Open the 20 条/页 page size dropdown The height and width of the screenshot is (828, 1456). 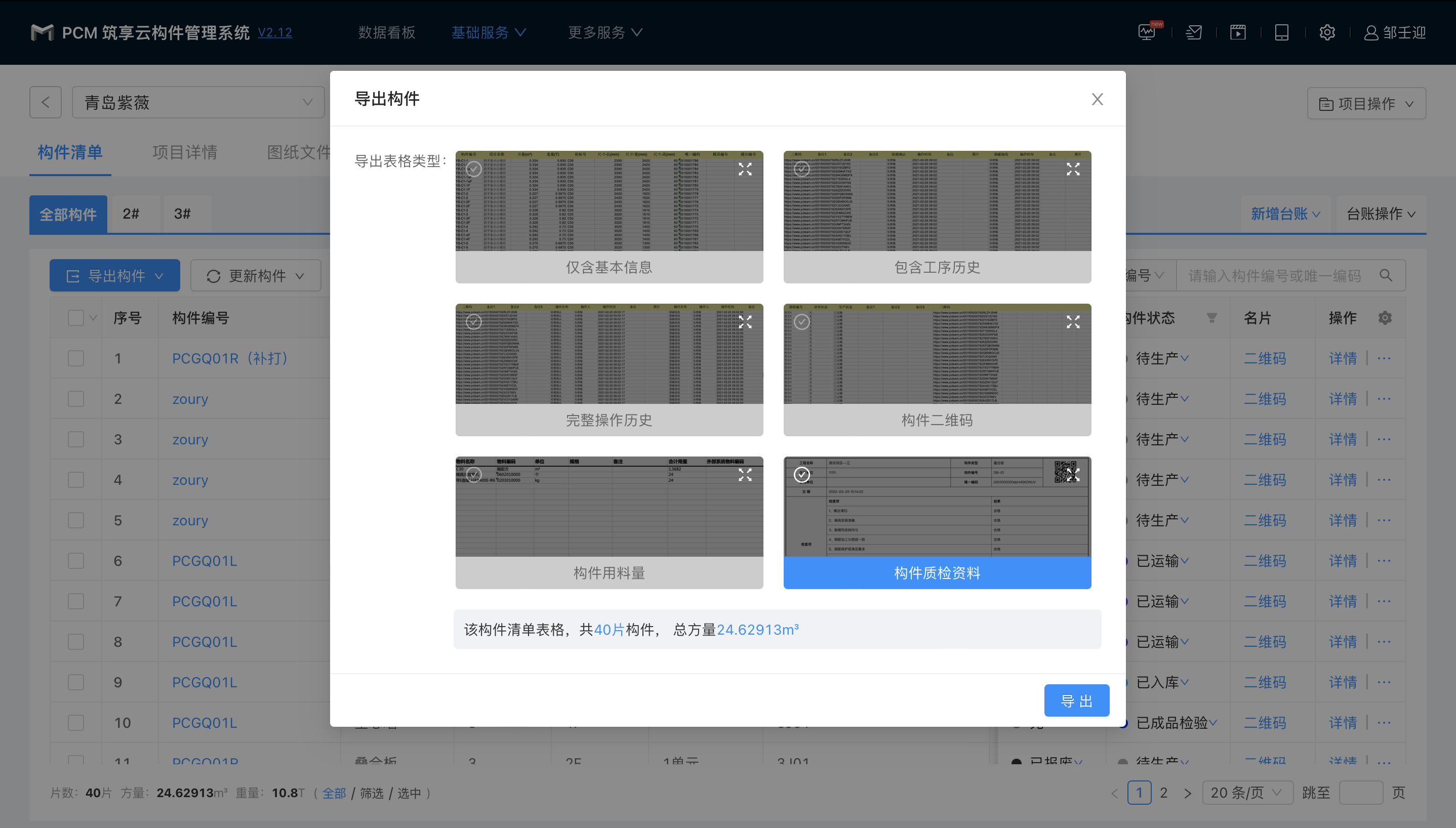tap(1247, 793)
